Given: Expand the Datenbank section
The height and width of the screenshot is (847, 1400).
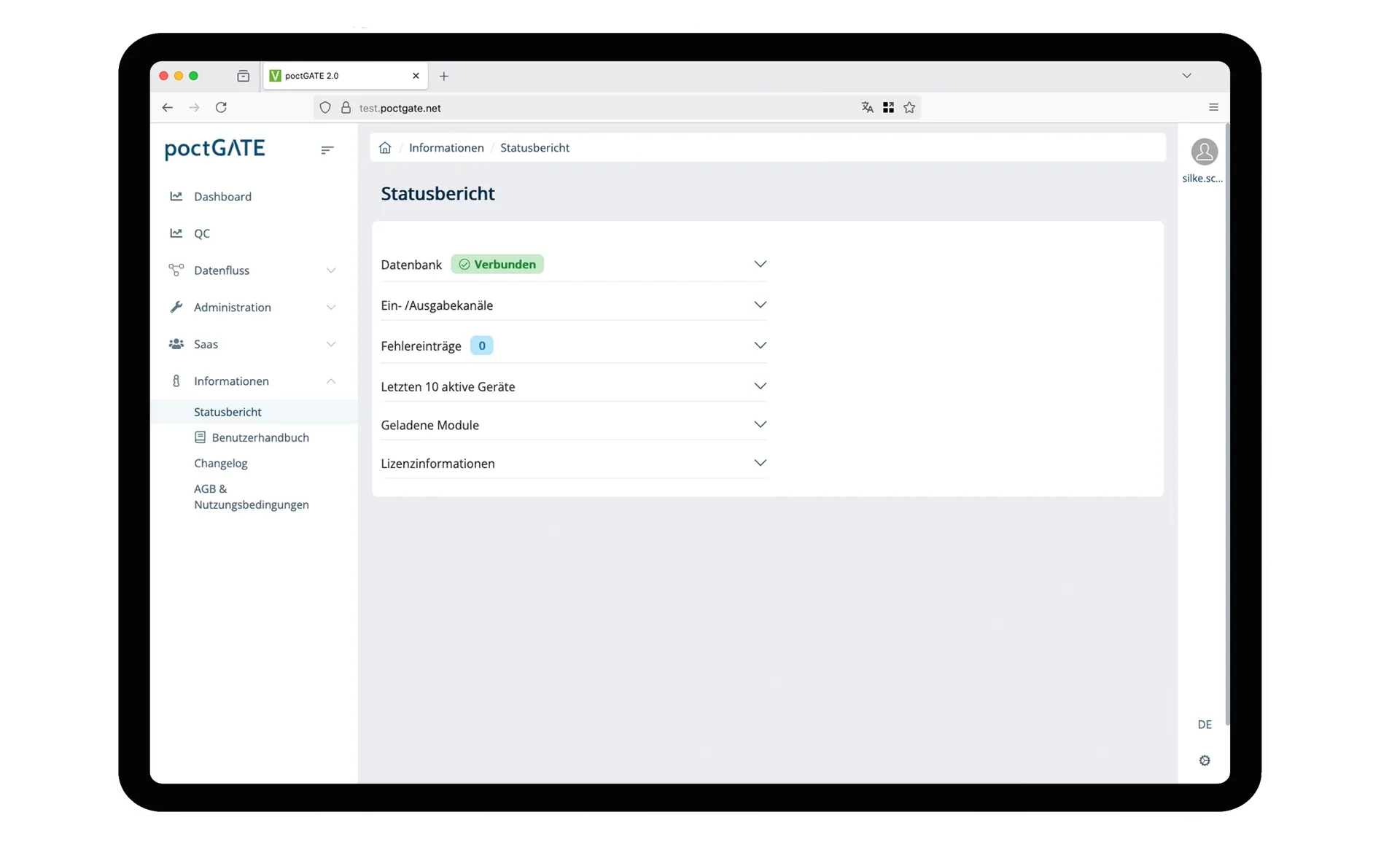Looking at the screenshot, I should click(760, 264).
